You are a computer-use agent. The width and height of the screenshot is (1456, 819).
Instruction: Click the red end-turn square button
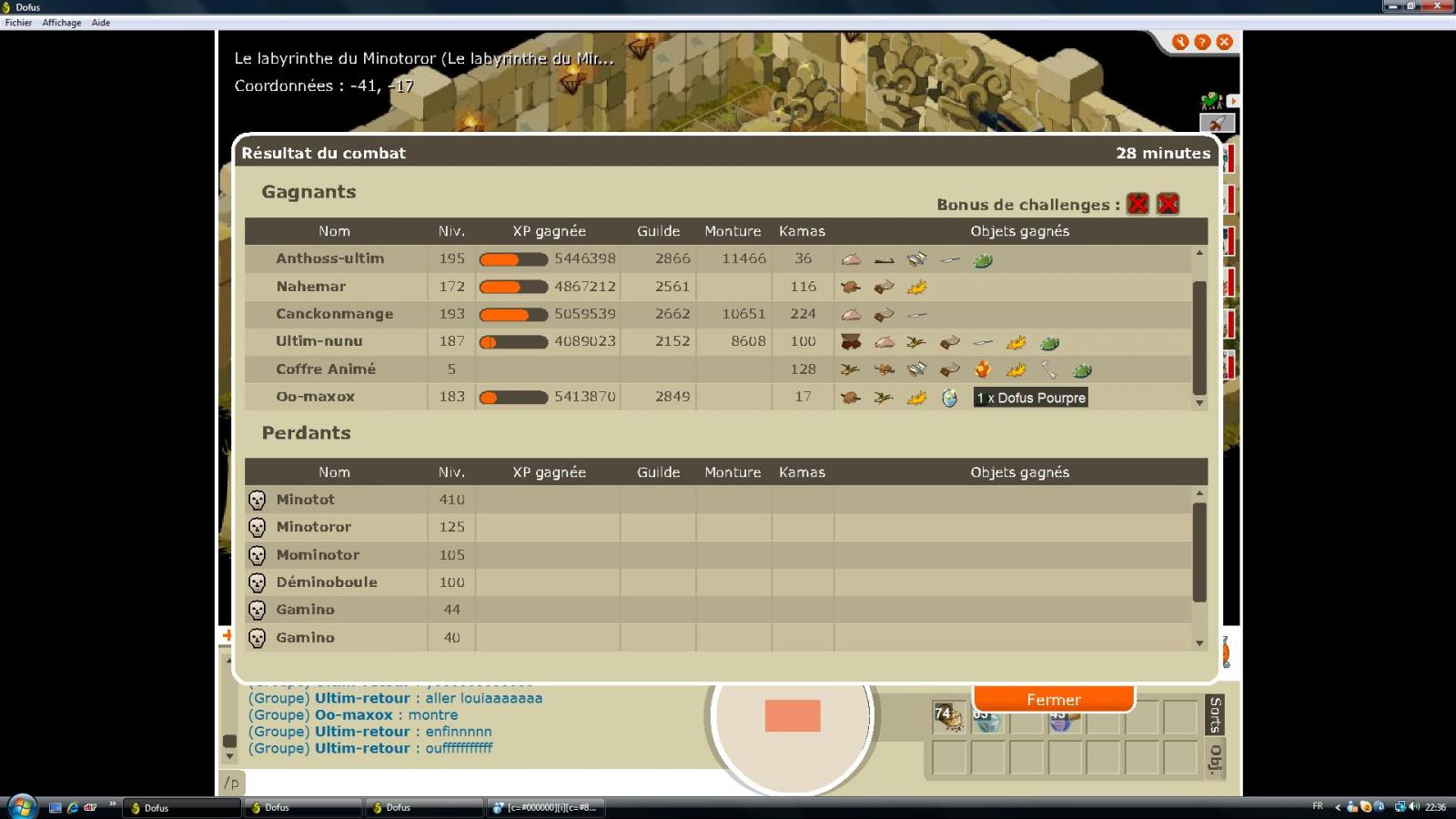(793, 715)
